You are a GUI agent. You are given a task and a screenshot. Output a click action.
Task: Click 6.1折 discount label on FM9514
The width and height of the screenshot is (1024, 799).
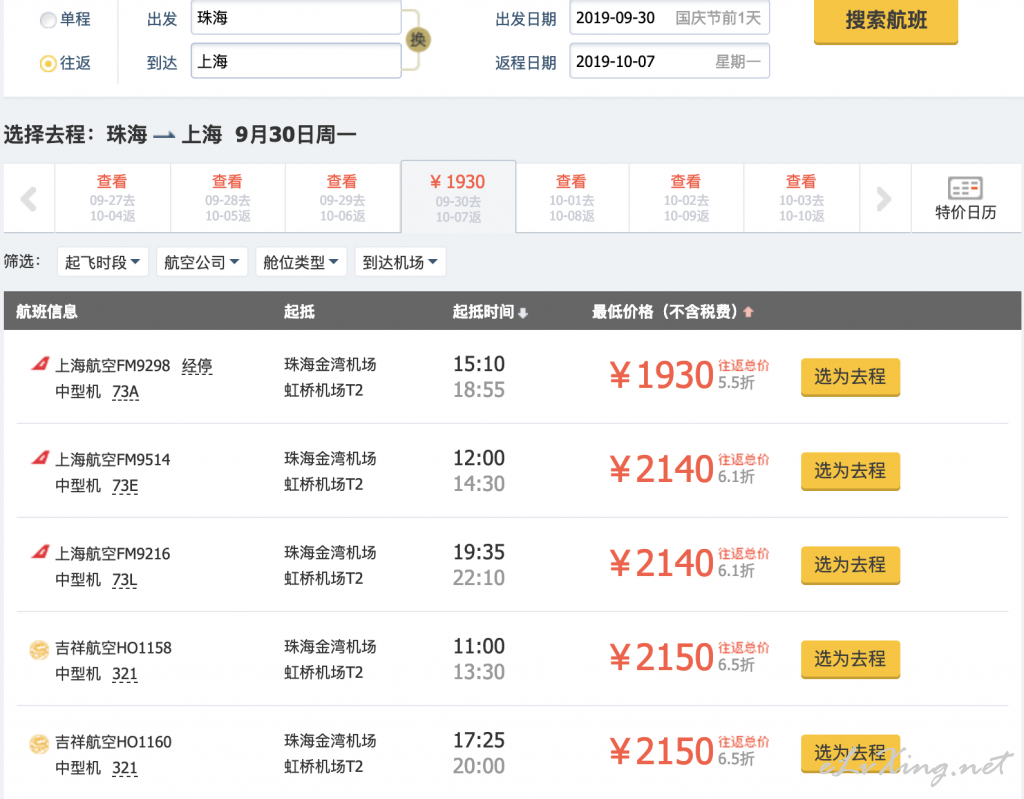click(x=736, y=477)
